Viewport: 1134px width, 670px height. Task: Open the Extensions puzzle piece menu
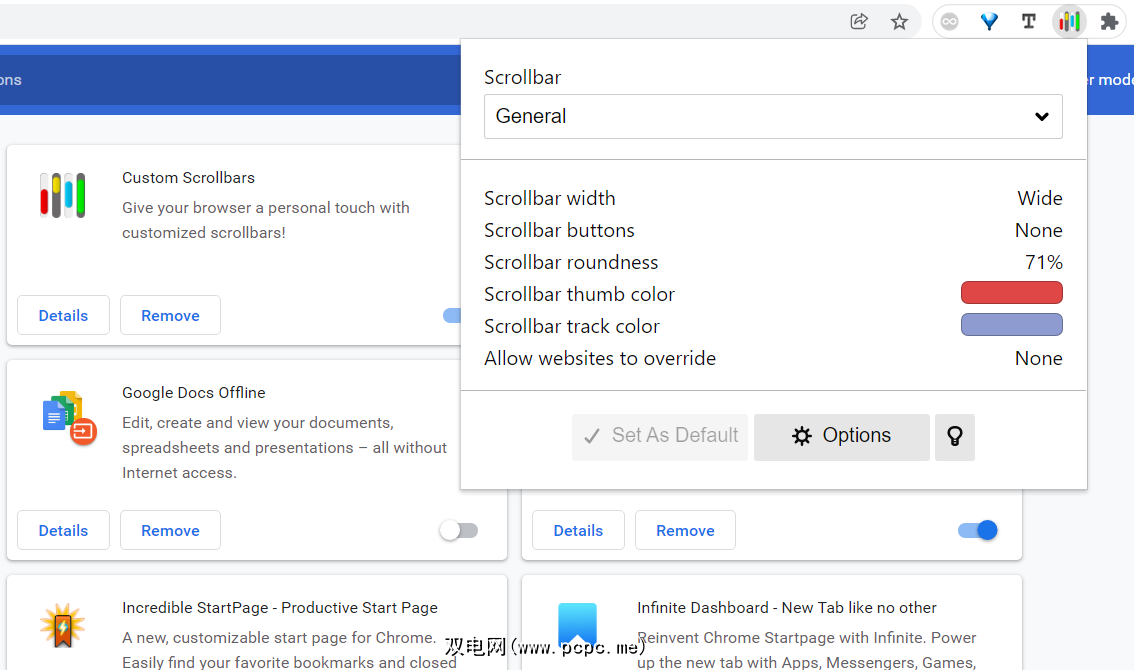click(x=1109, y=21)
